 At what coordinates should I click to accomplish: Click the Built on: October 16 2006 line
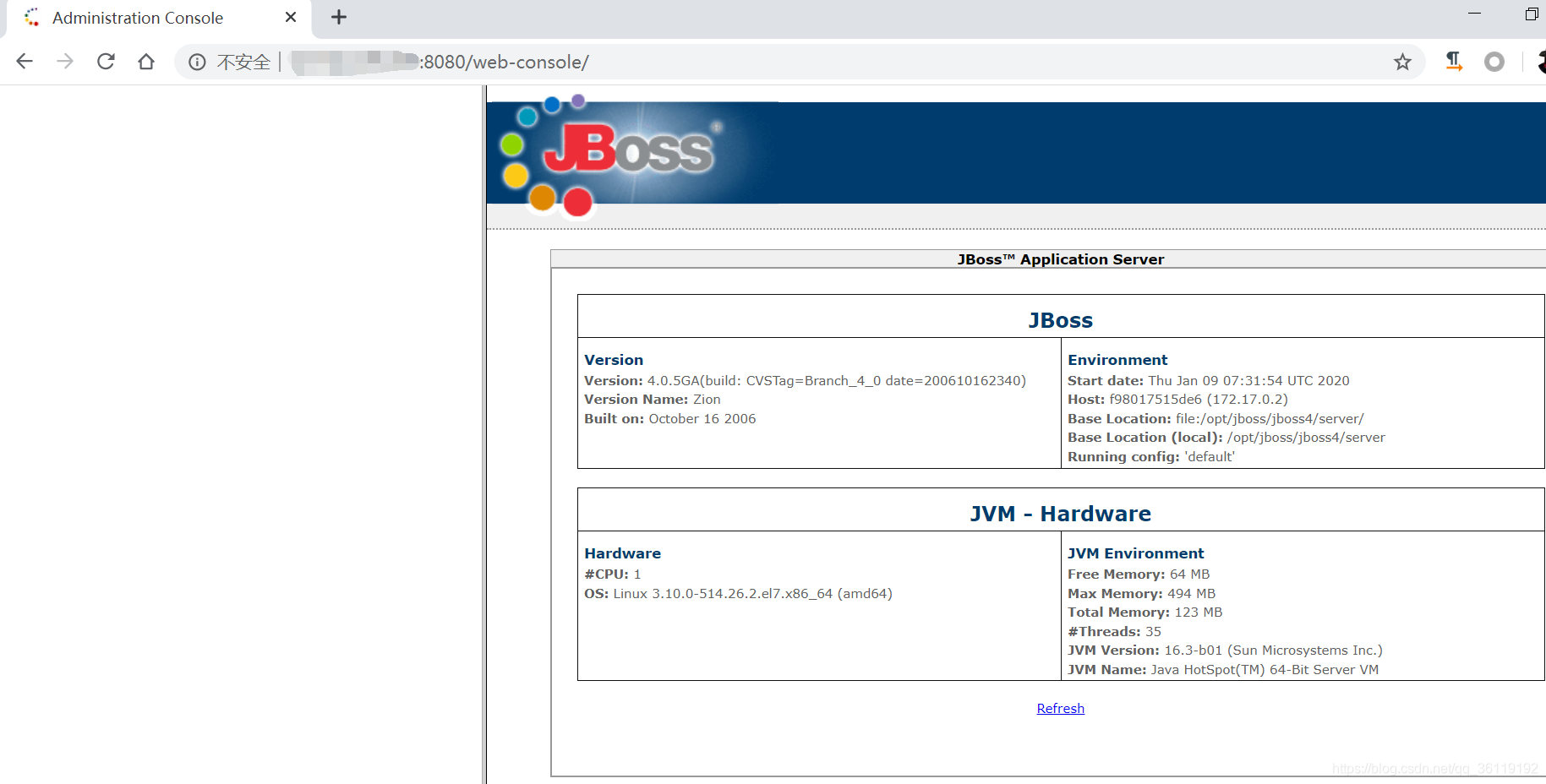670,419
